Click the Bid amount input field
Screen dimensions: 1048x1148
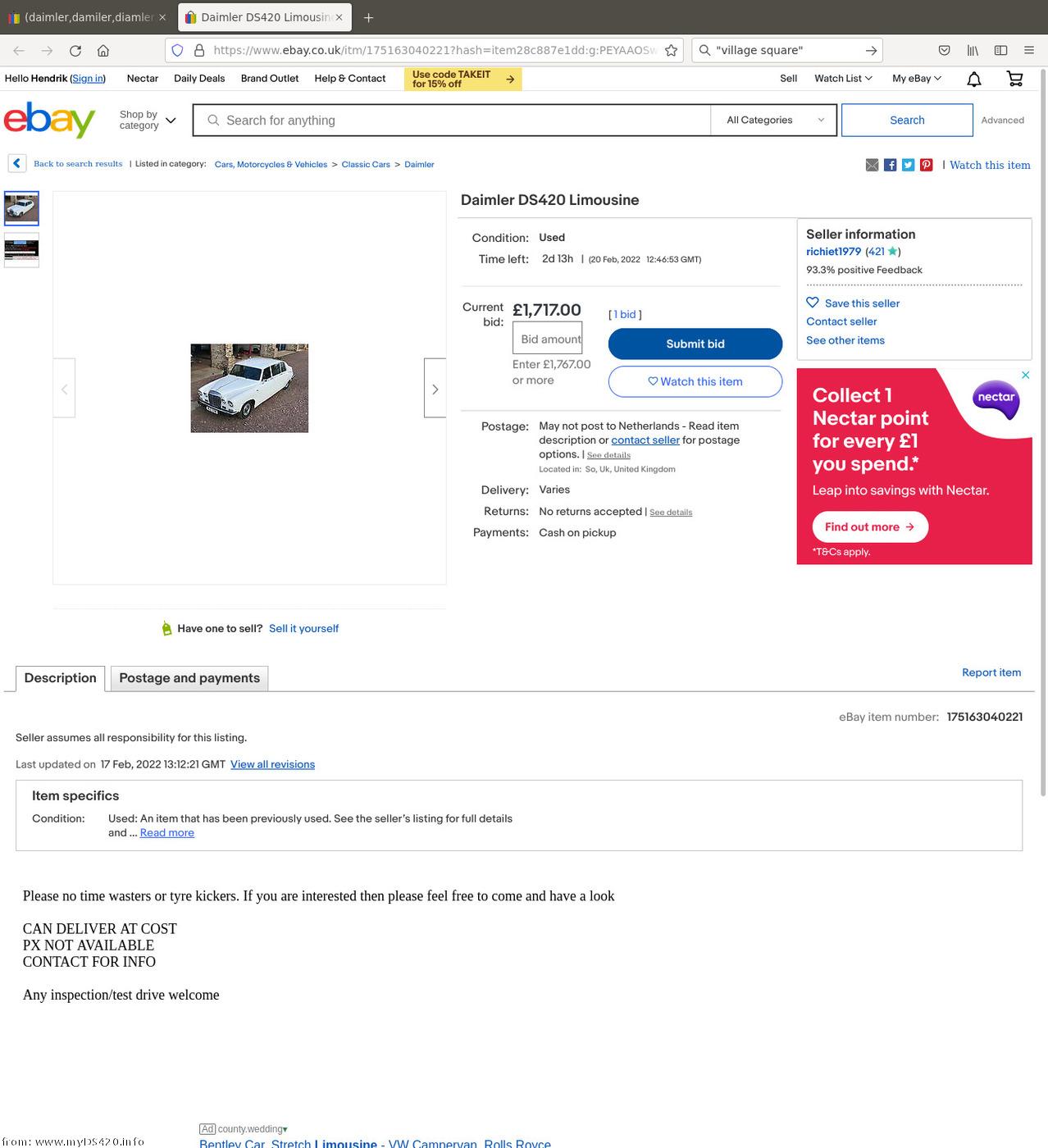[548, 339]
